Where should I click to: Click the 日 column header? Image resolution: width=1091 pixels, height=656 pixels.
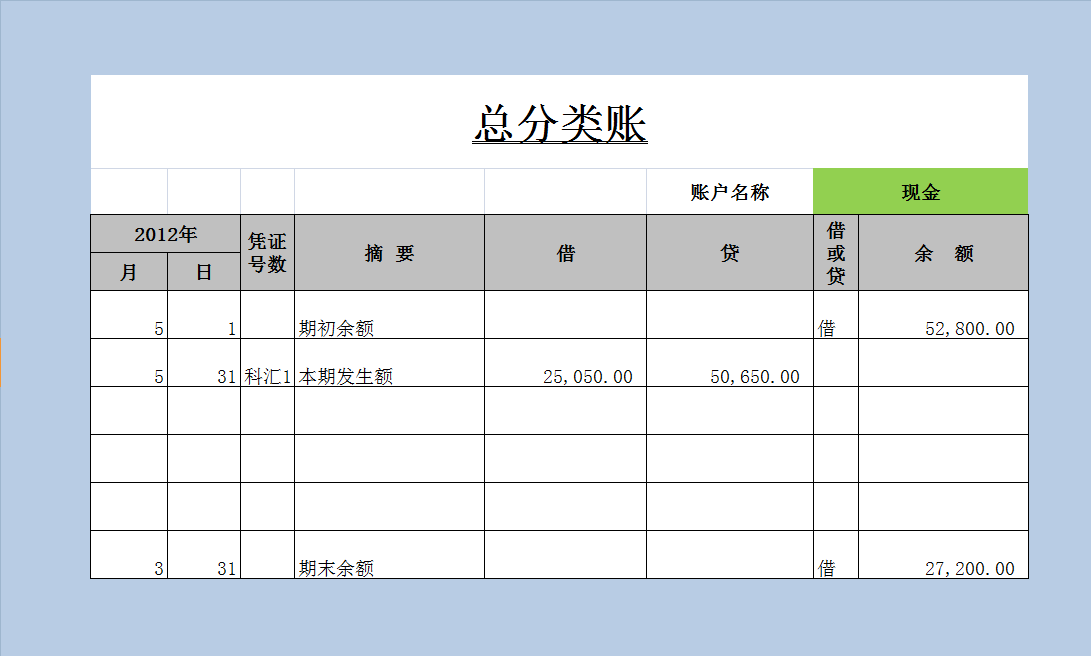203,271
